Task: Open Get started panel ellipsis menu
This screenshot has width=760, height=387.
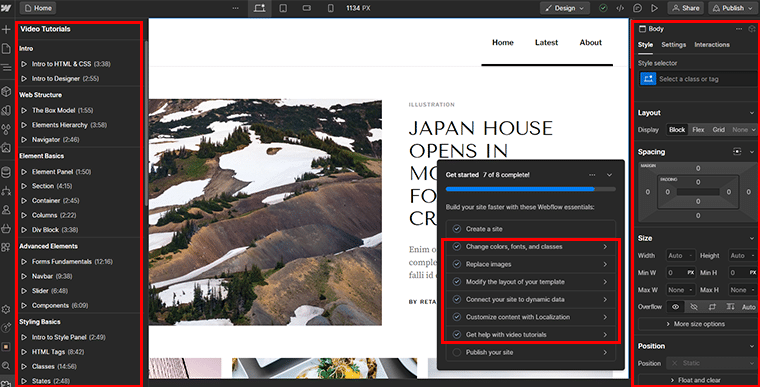Action: [592, 175]
